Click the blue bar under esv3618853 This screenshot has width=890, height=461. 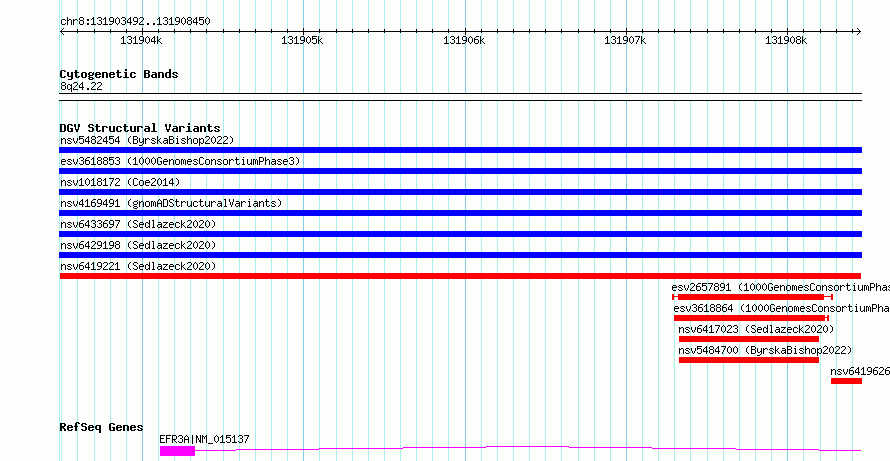point(460,171)
